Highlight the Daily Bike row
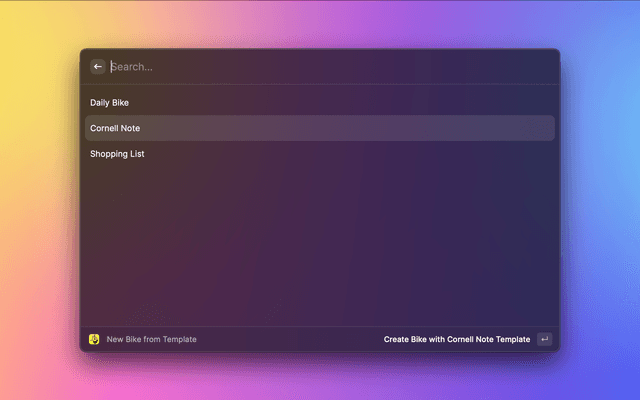 pos(320,102)
